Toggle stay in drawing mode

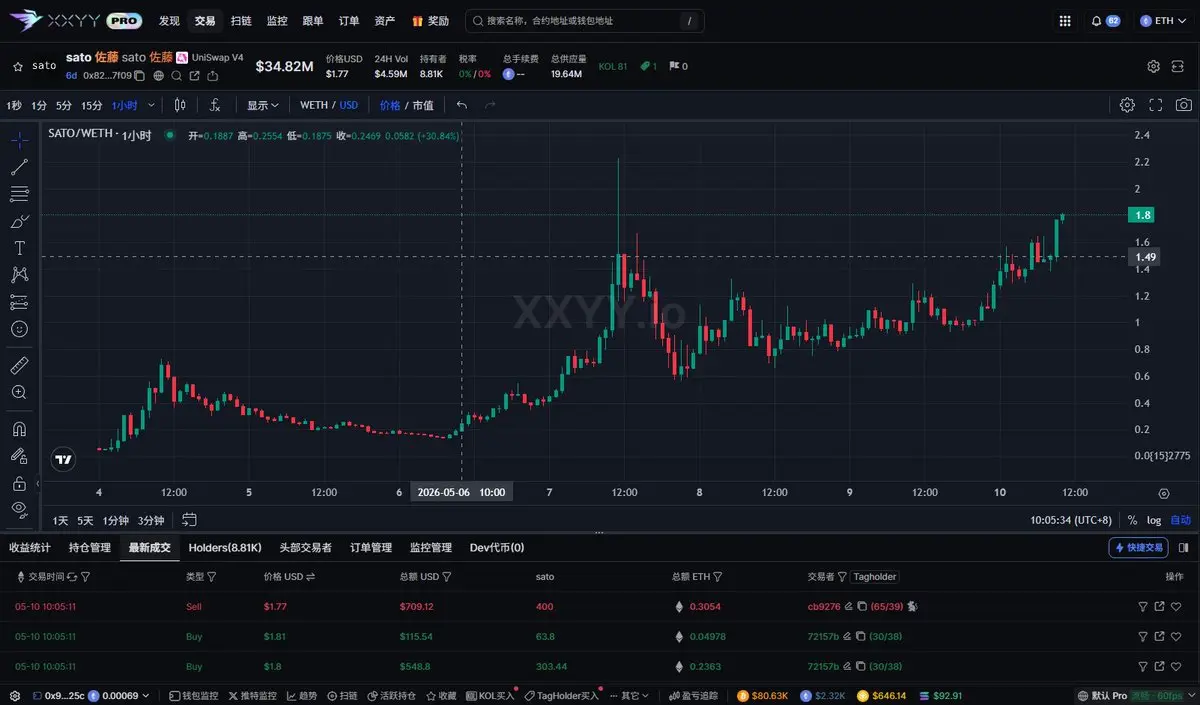click(x=19, y=456)
